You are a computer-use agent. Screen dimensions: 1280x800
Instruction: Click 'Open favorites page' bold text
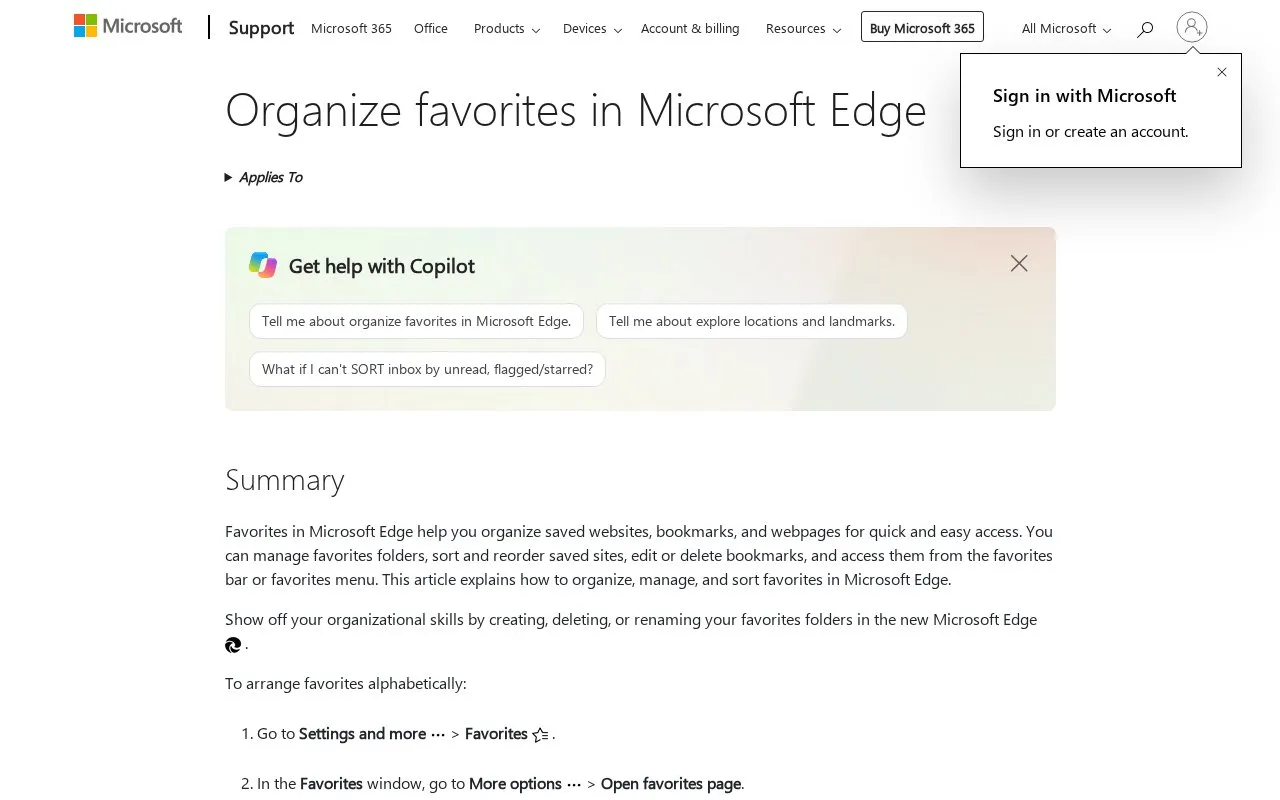[671, 784]
